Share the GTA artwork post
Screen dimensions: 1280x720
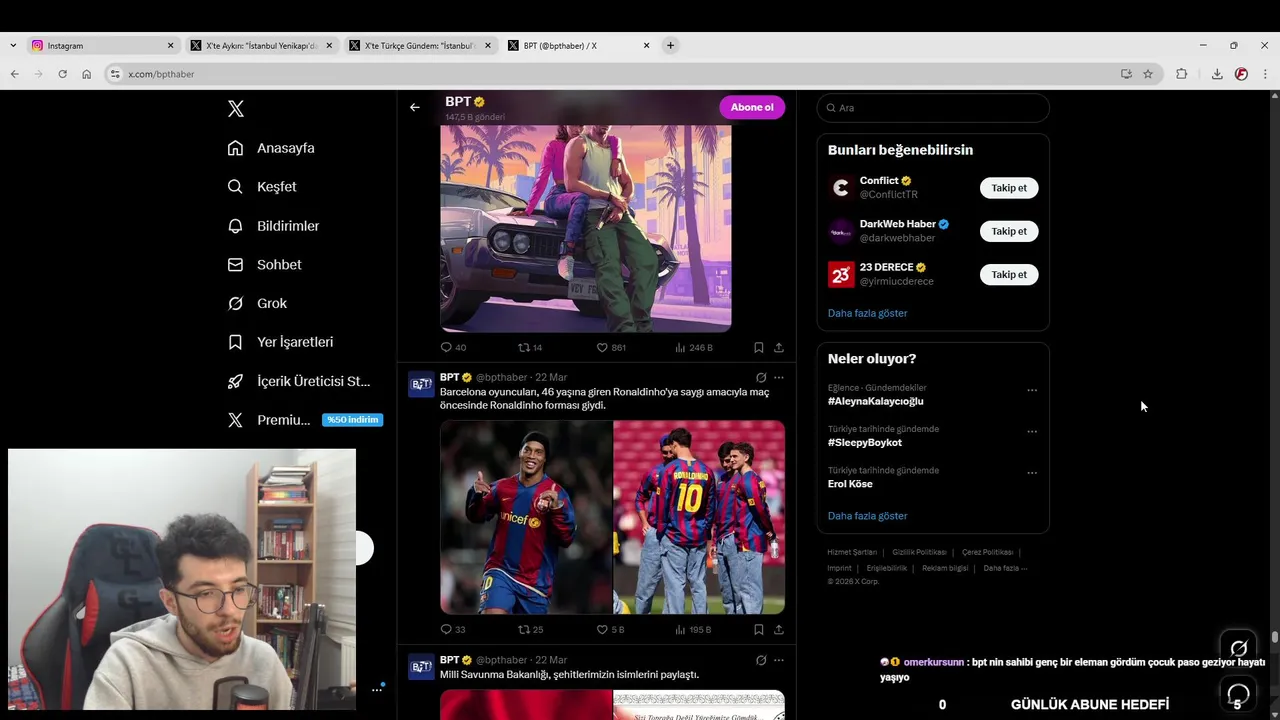778,347
